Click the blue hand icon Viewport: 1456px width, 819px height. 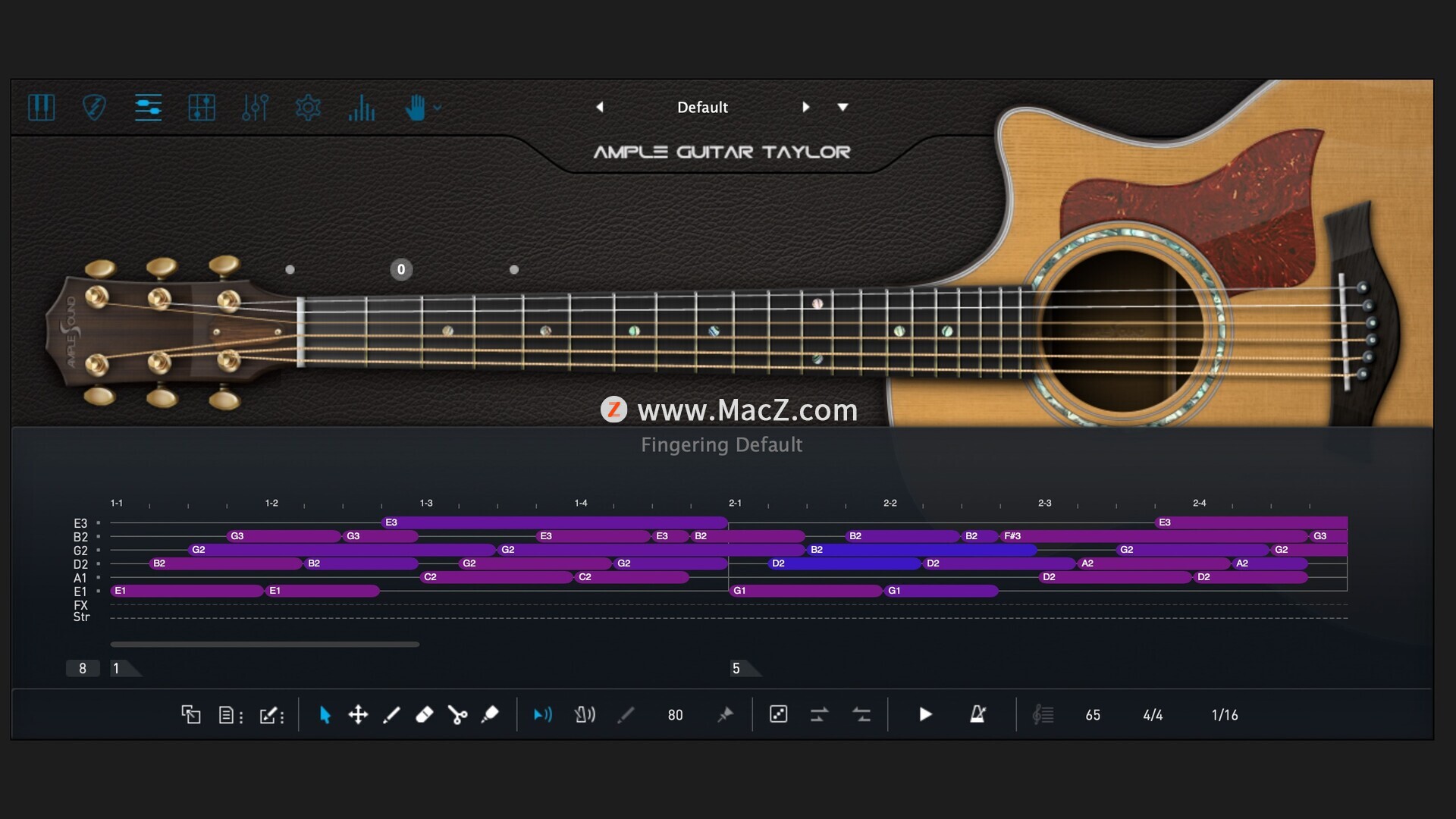(415, 108)
